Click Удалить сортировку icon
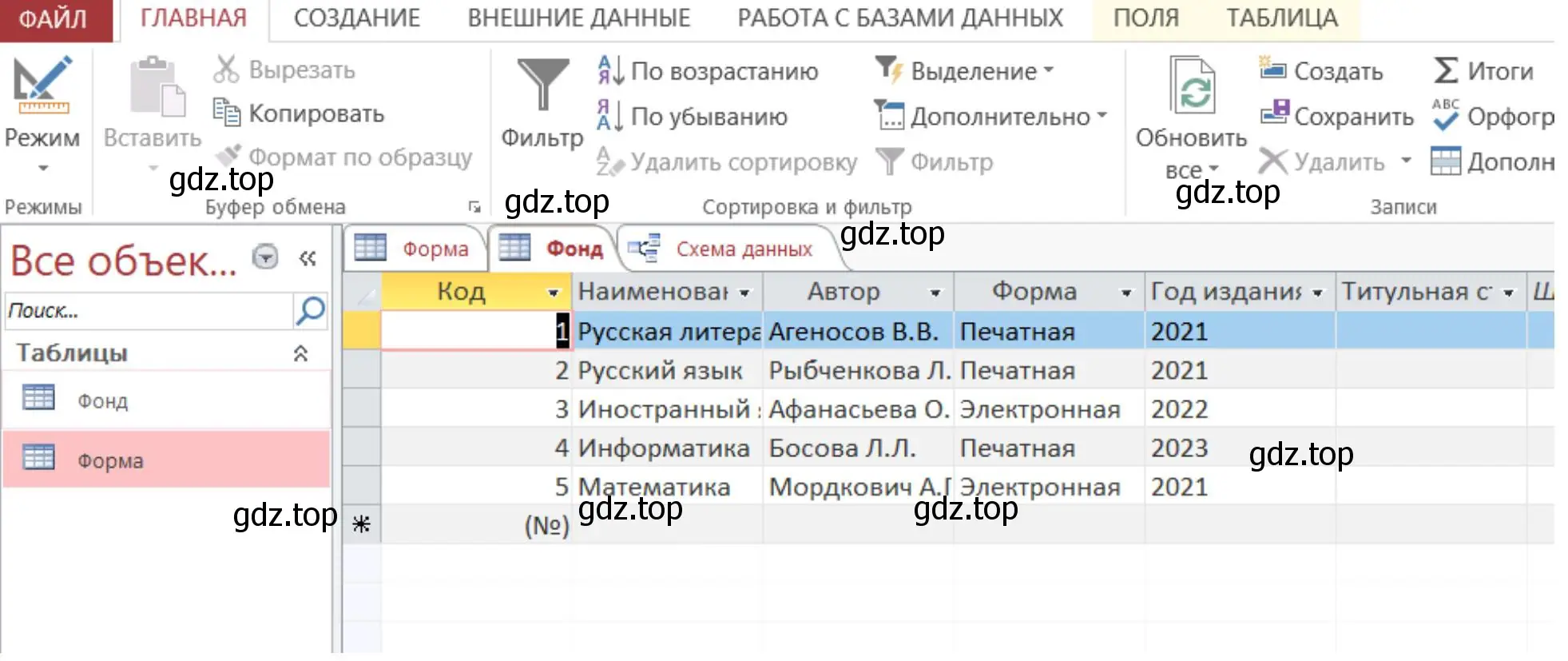Image resolution: width=1568 pixels, height=661 pixels. tap(611, 161)
